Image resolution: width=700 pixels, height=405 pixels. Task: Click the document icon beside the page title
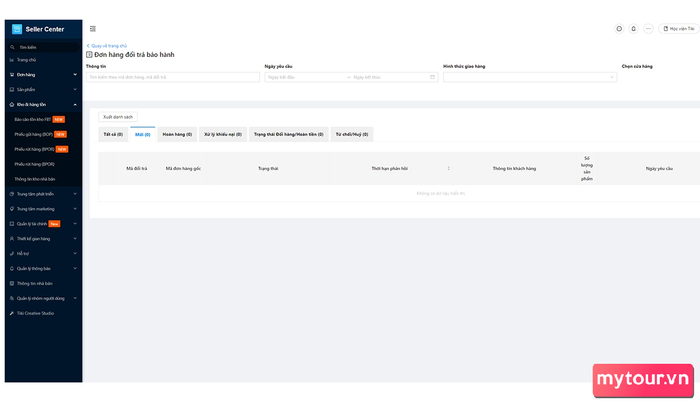pos(89,54)
